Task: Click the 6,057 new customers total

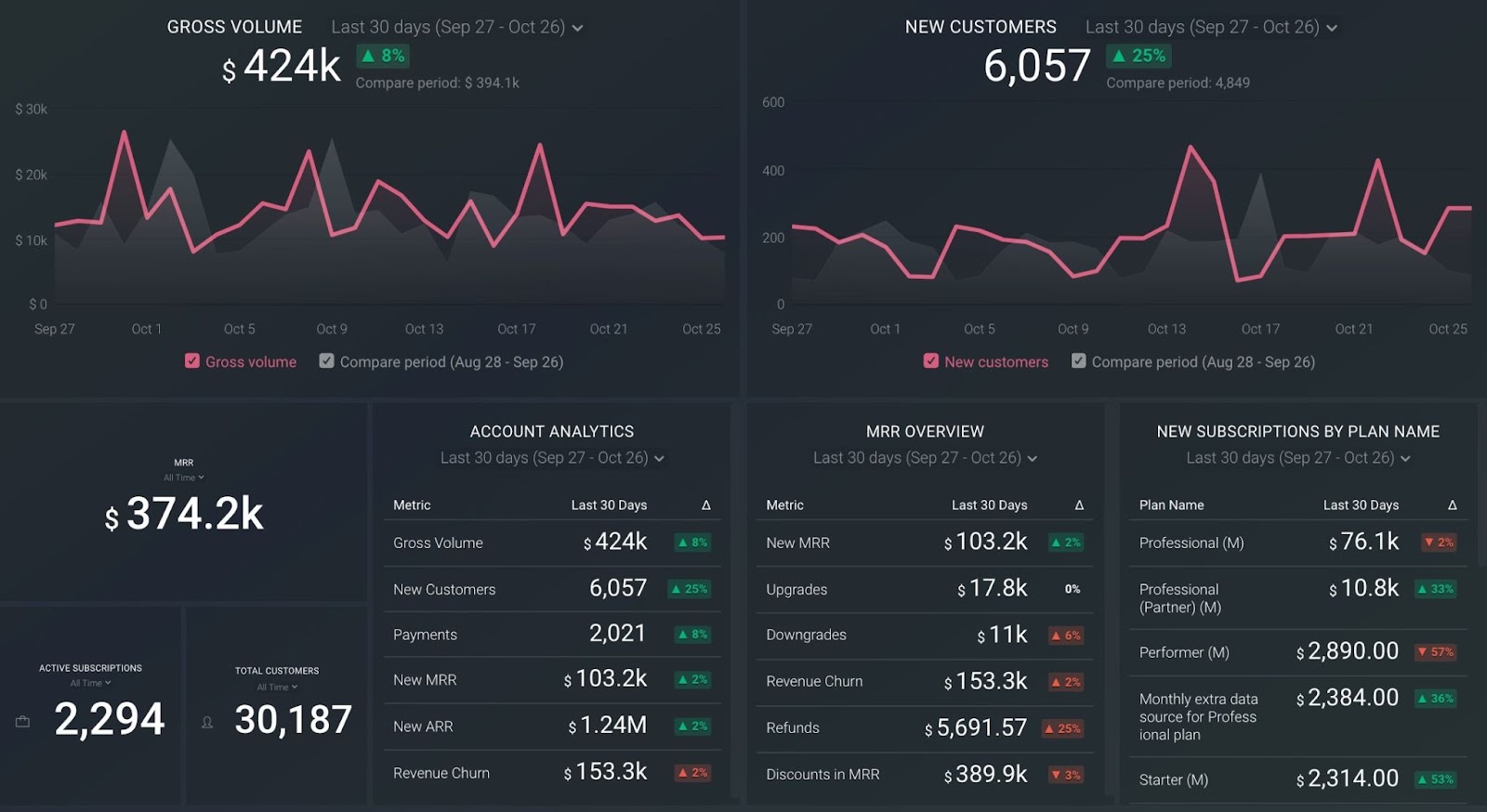Action: pyautogui.click(x=1037, y=66)
